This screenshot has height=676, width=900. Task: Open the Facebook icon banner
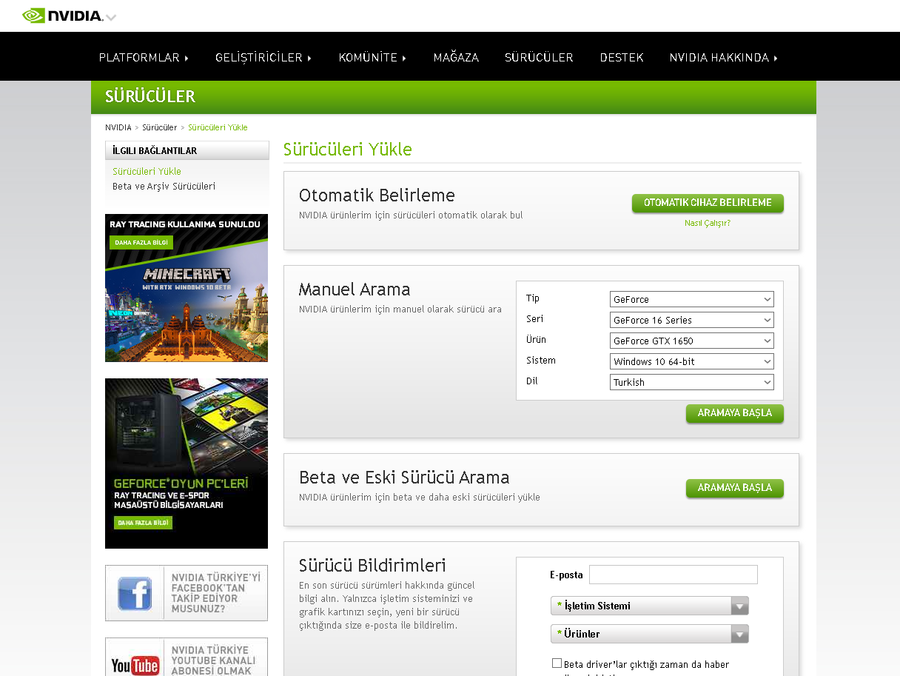pos(186,593)
